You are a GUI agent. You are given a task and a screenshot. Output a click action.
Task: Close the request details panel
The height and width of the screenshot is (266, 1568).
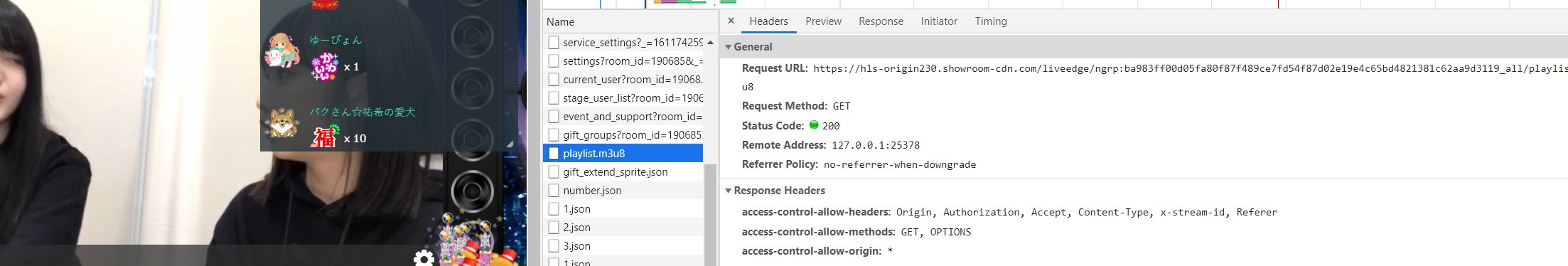click(x=731, y=21)
